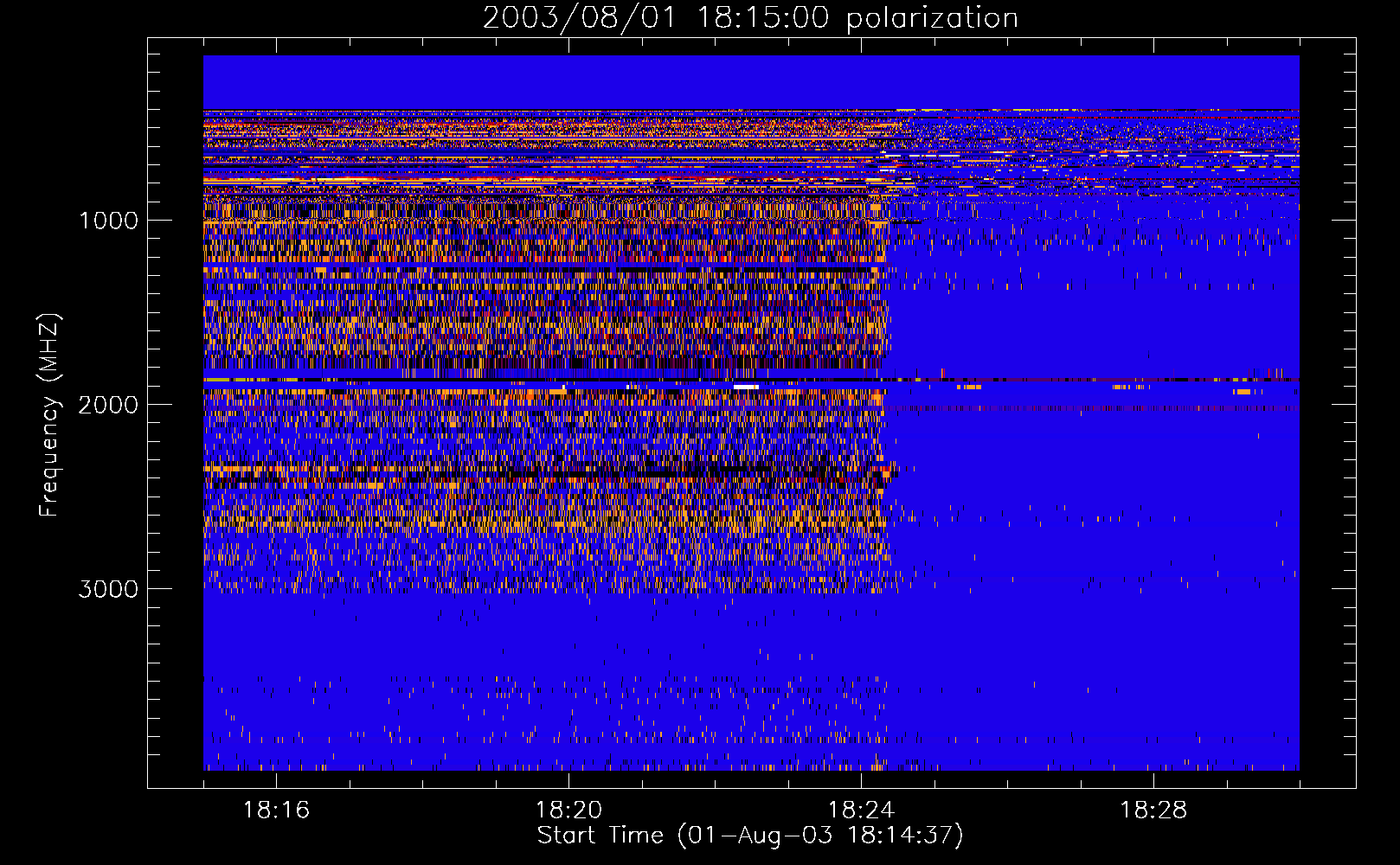Click the 18:16 time tick label
Image resolution: width=1400 pixels, height=865 pixels.
(x=276, y=811)
